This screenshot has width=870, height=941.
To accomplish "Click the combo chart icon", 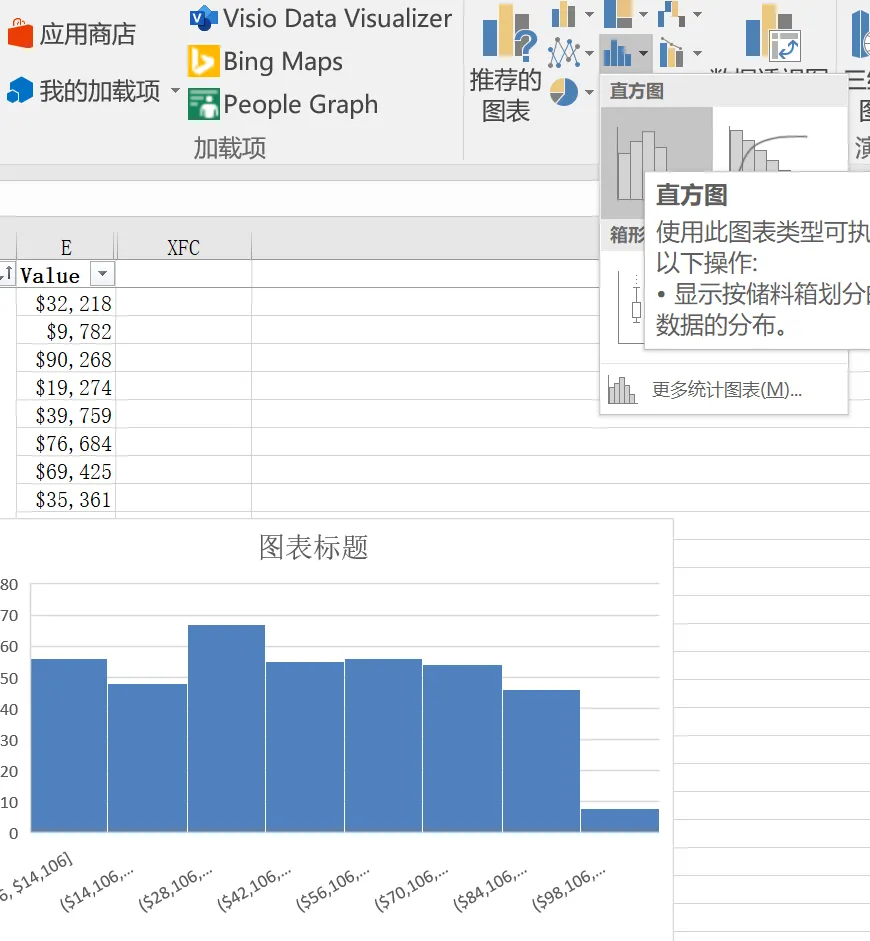I will click(671, 53).
